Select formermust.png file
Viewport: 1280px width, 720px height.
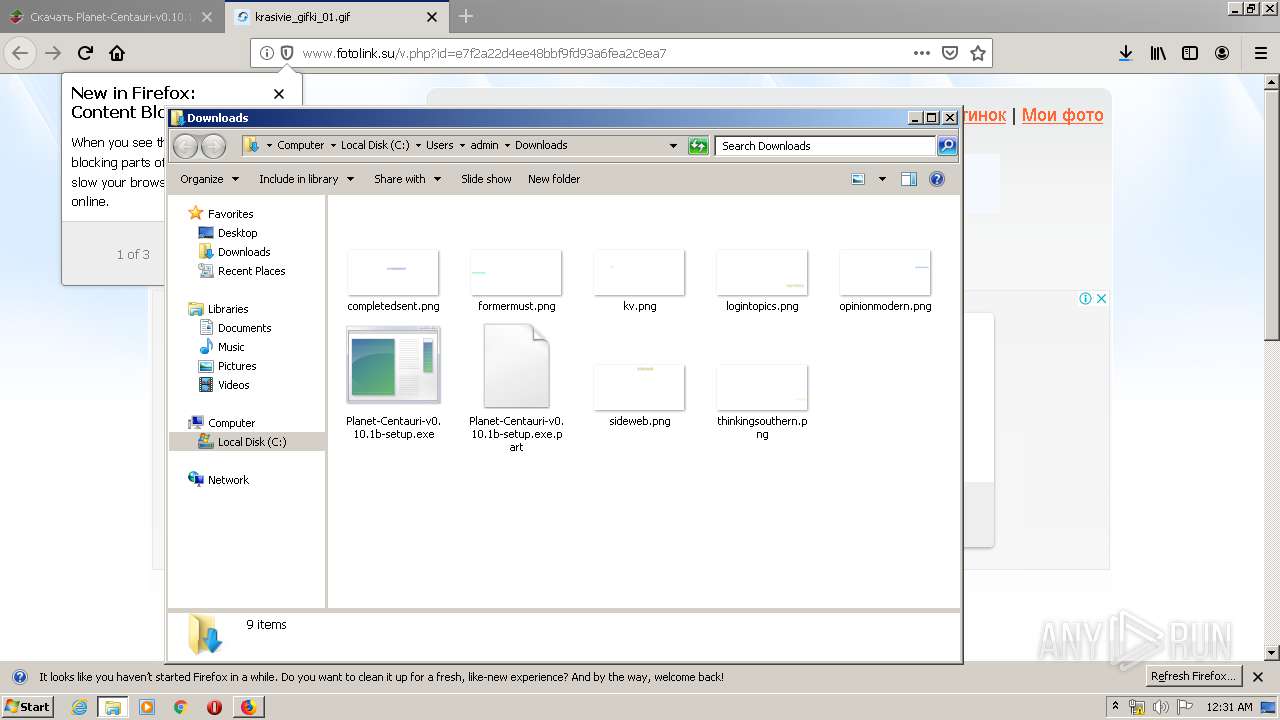pos(516,280)
